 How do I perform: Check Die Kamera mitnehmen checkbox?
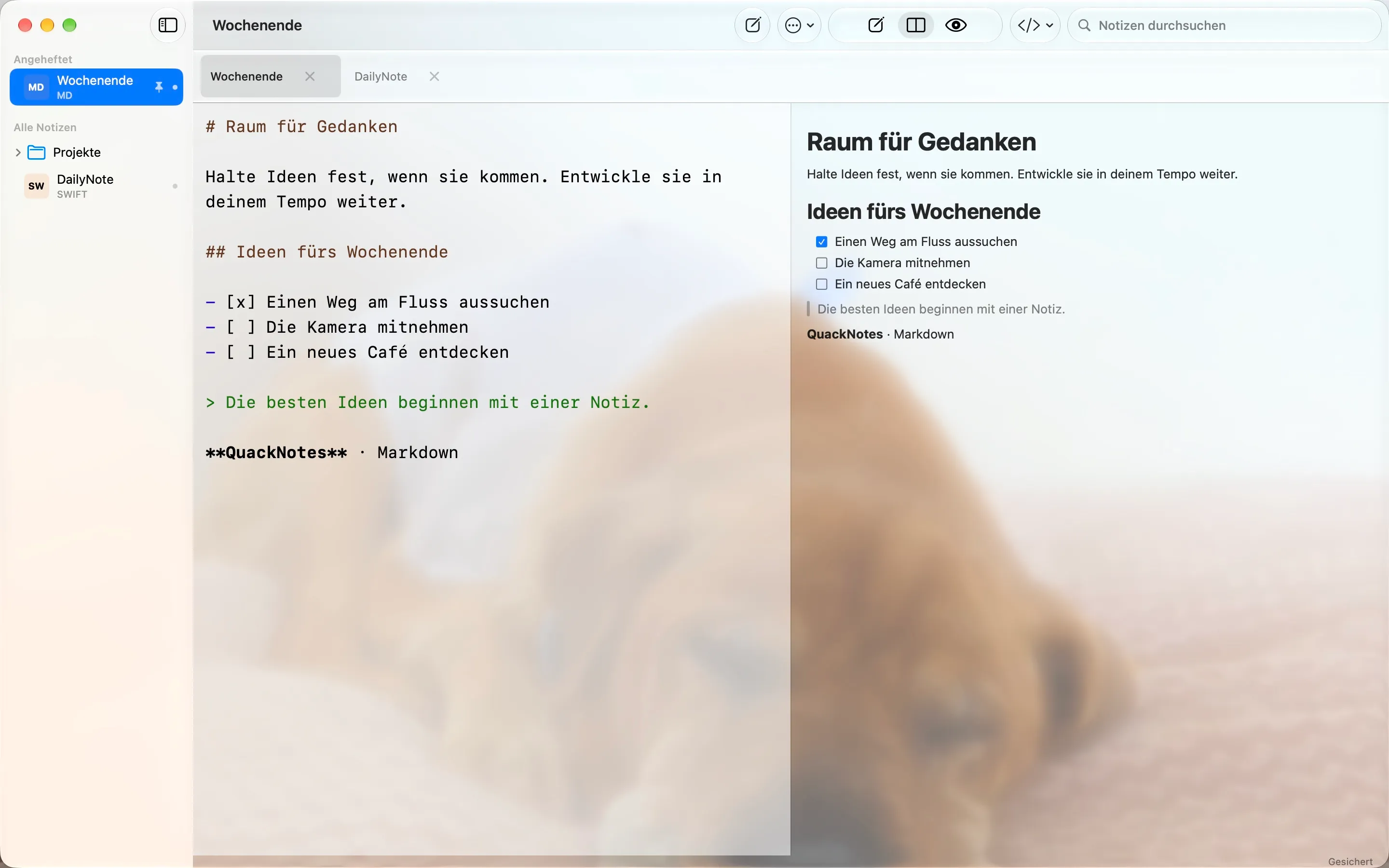tap(821, 263)
